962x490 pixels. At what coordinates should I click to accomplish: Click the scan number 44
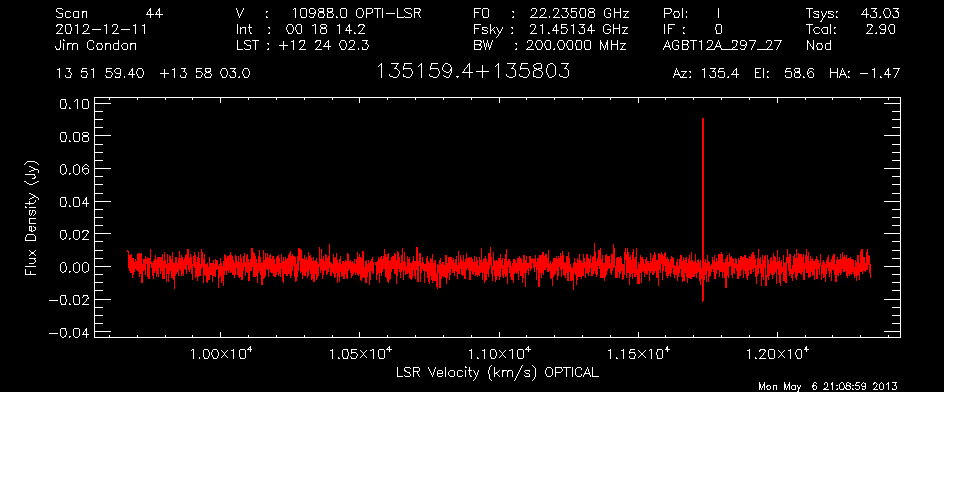(x=154, y=13)
